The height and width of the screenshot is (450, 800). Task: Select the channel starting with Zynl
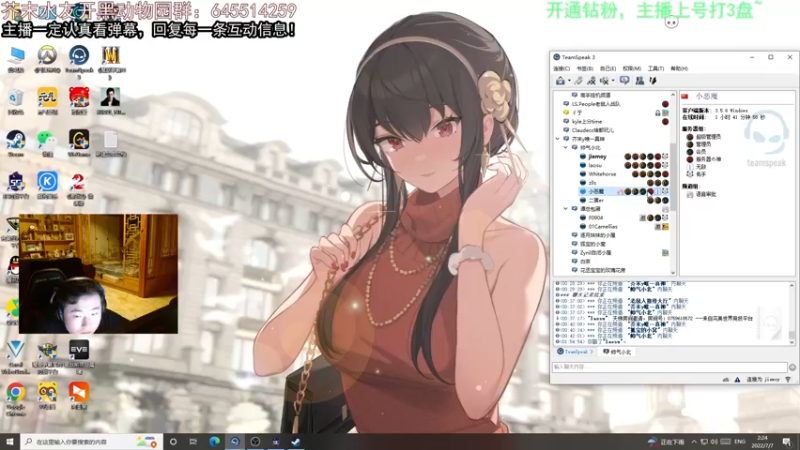pyautogui.click(x=595, y=253)
